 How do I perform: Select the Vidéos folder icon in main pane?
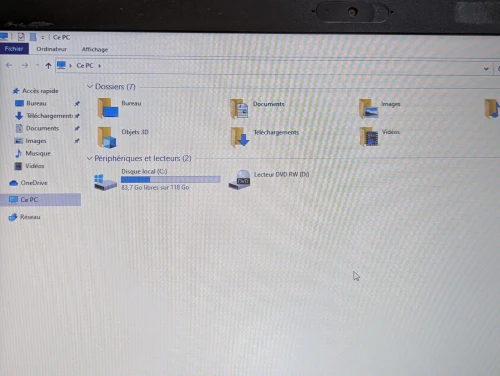(369, 137)
